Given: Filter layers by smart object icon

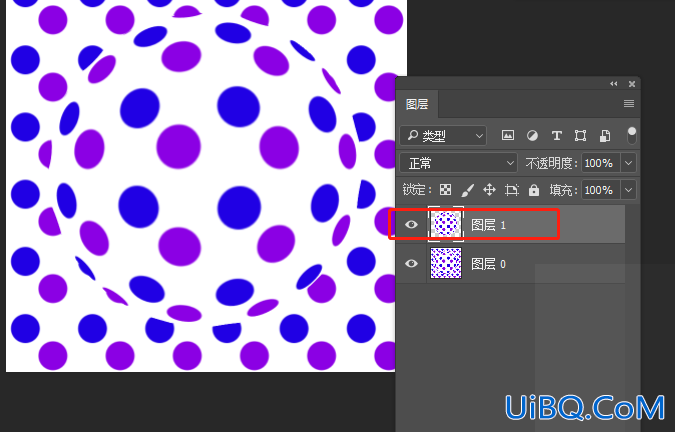Looking at the screenshot, I should (x=605, y=136).
